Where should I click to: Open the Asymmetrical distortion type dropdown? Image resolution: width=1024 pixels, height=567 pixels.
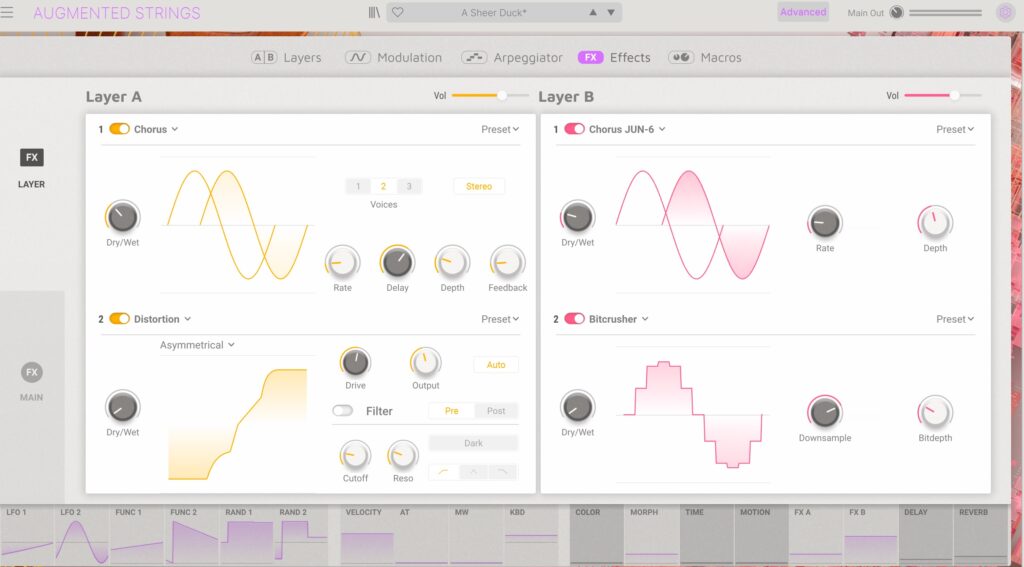pyautogui.click(x=198, y=345)
